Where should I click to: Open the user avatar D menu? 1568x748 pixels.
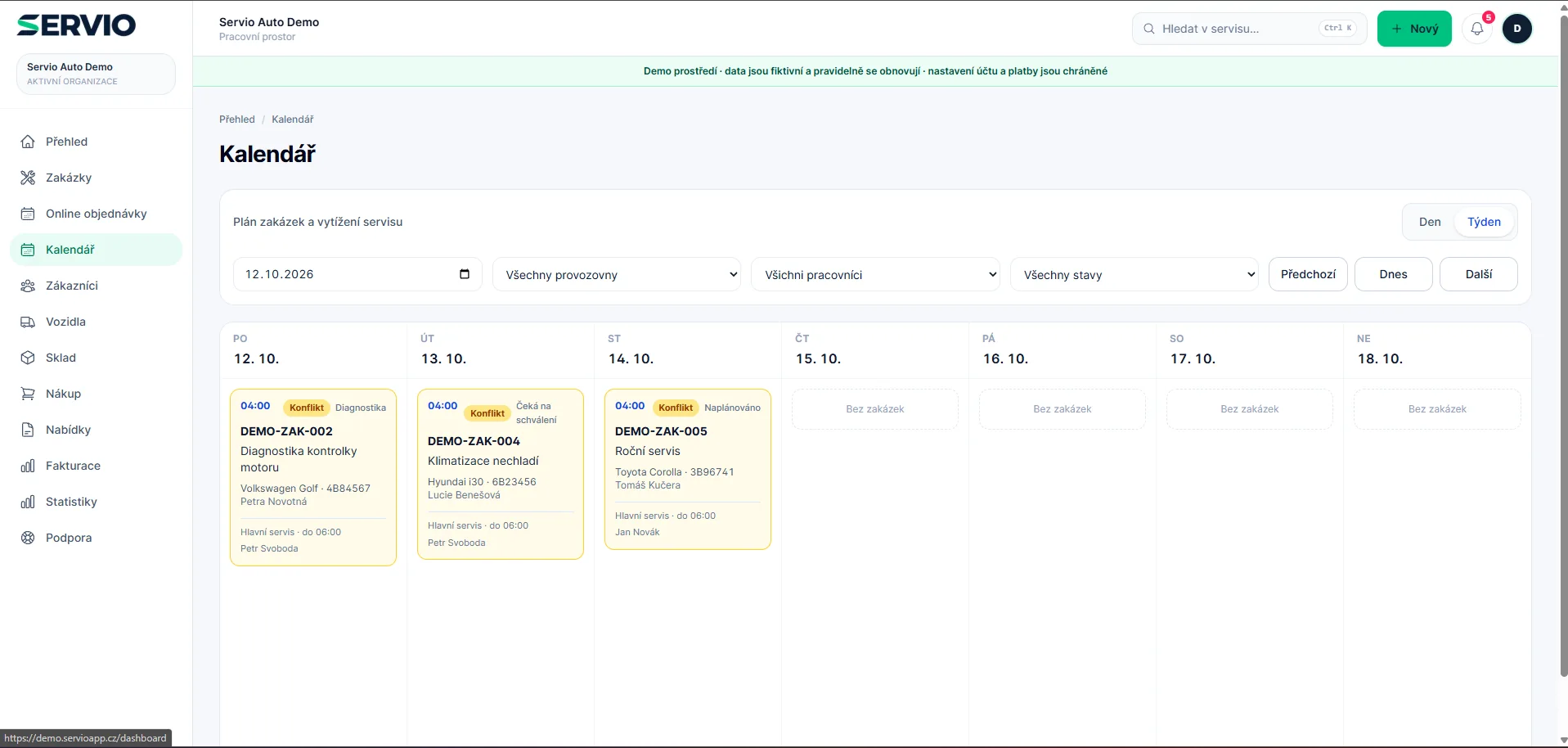coord(1517,29)
